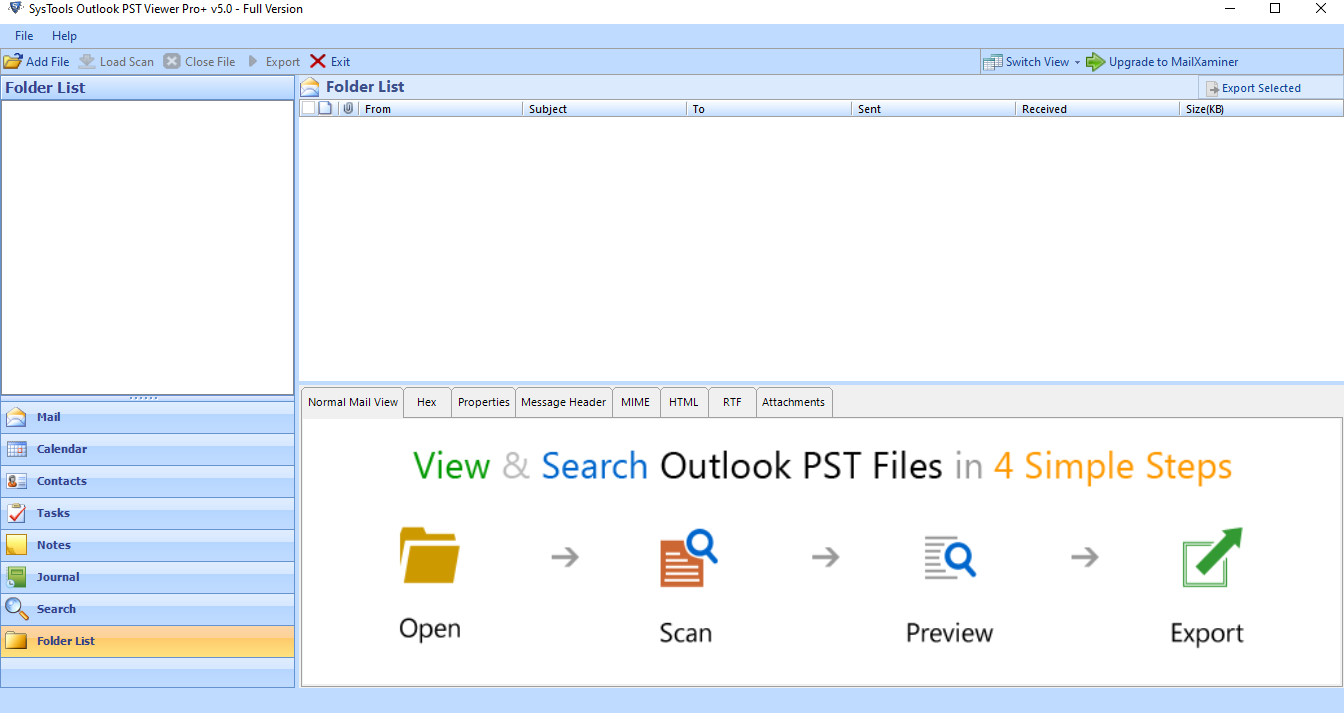Open the File menu
The width and height of the screenshot is (1344, 713).
24,36
